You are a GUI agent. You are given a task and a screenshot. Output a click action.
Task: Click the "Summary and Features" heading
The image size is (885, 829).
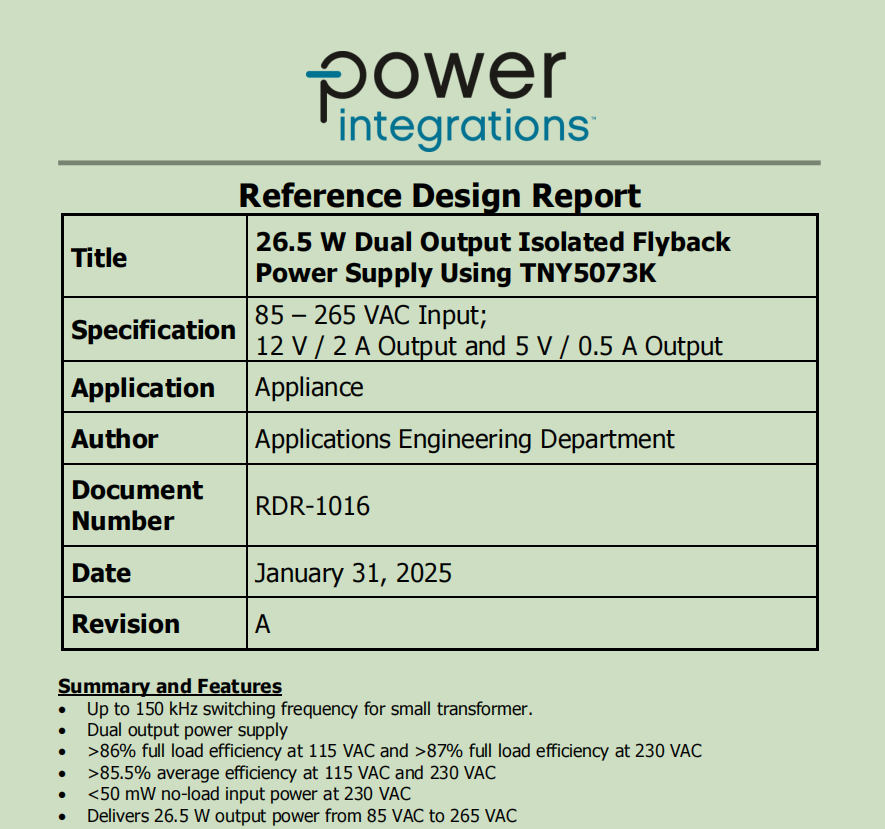170,686
